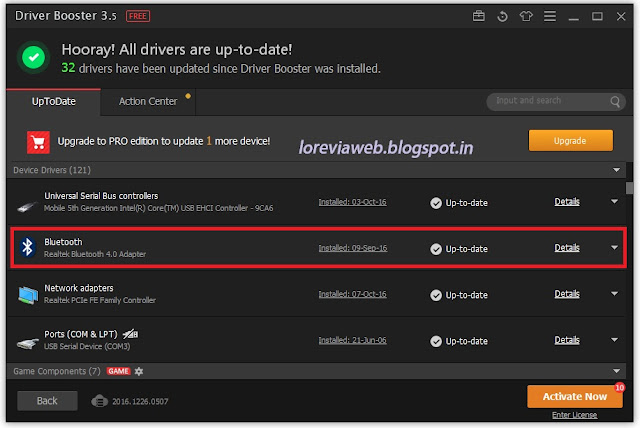The image size is (640, 428).
Task: Open Details for Ports (COM & LPT)
Action: (567, 340)
